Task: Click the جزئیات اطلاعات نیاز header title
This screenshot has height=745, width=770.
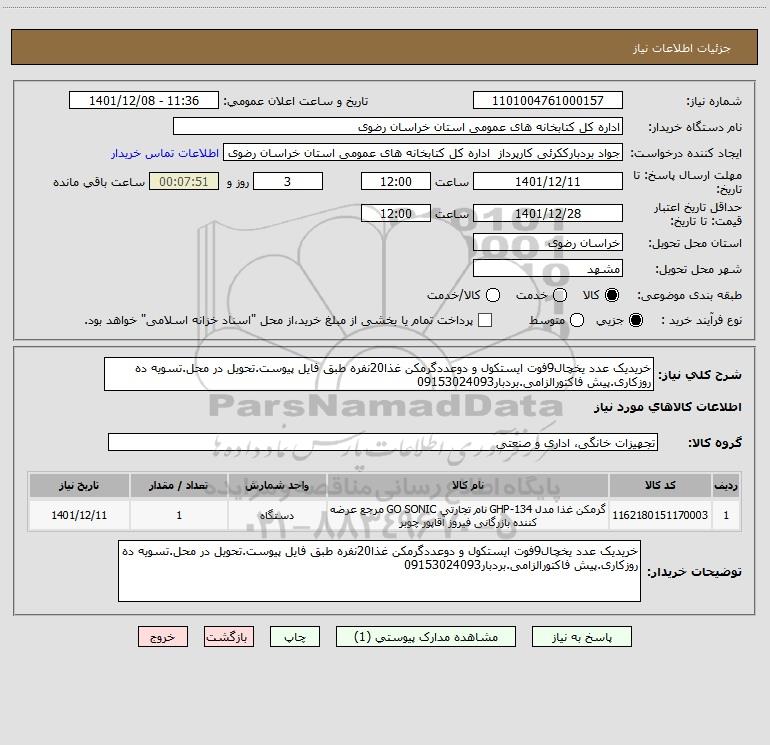Action: click(x=682, y=48)
